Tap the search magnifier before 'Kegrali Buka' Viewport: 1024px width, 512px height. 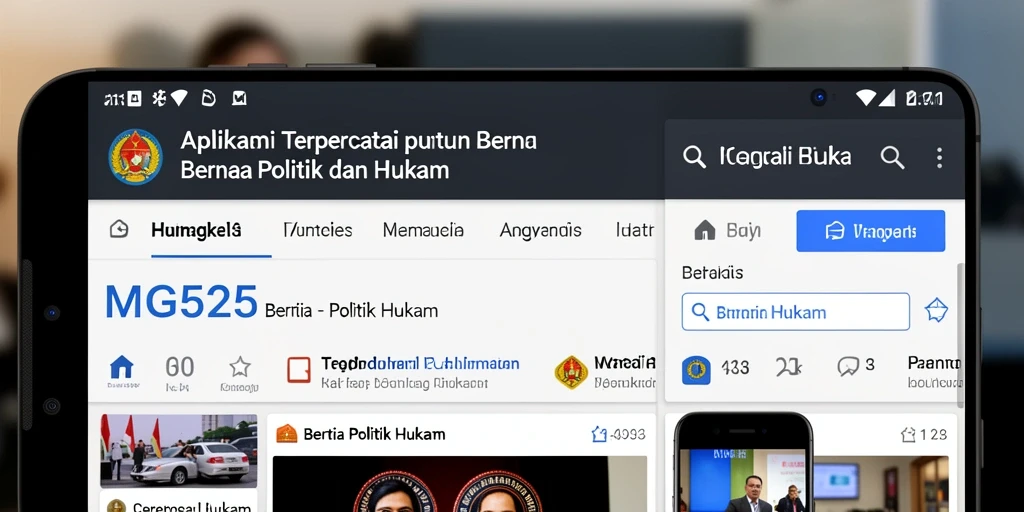[694, 157]
